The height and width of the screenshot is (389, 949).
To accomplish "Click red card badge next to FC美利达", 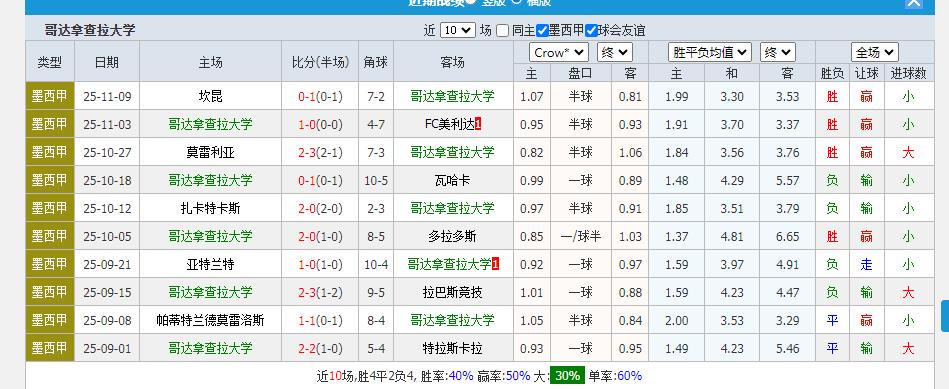I will coord(478,125).
